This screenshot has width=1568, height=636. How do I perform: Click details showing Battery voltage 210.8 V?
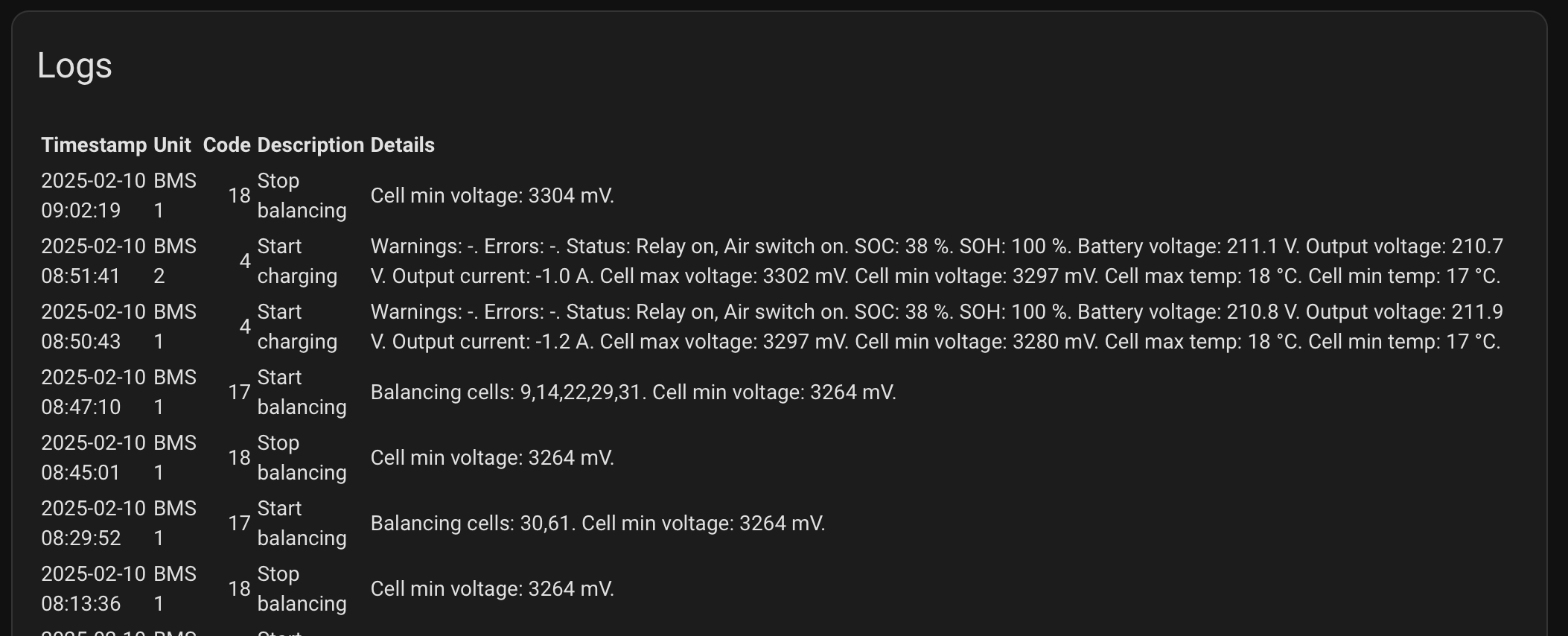[x=937, y=326]
